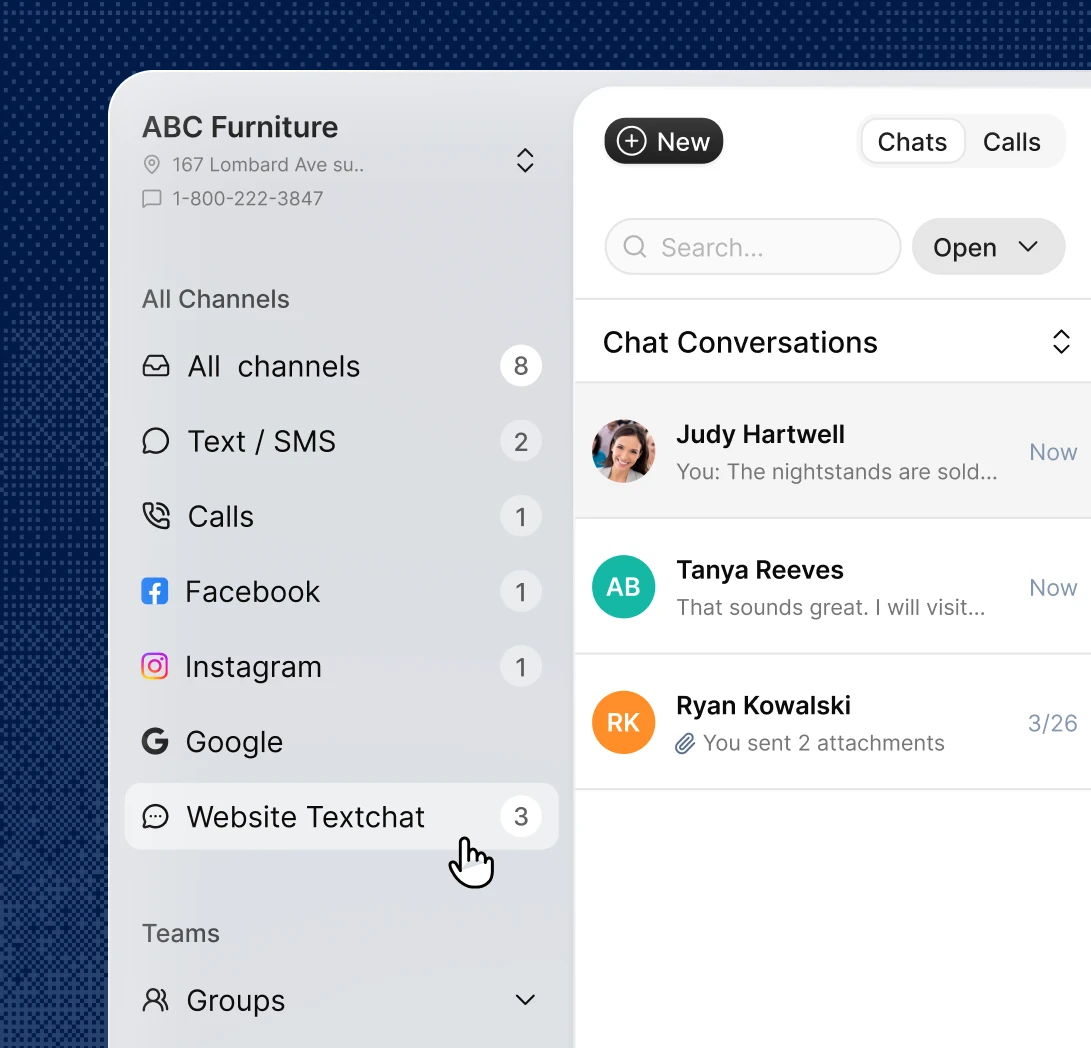Click the Google G icon
This screenshot has width=1091, height=1048.
tap(155, 741)
